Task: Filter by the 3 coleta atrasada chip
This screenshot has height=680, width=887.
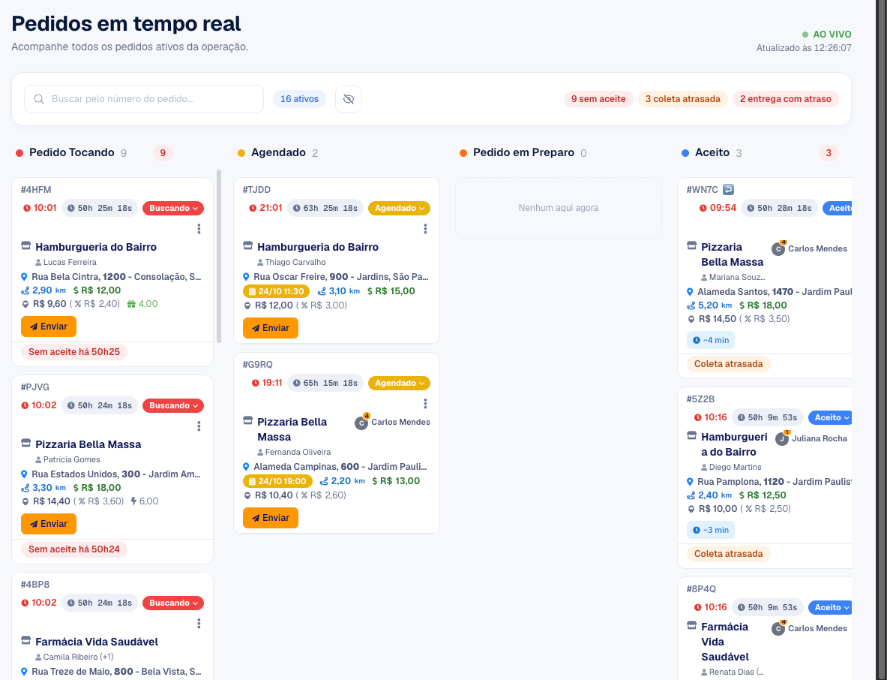Action: (x=683, y=99)
